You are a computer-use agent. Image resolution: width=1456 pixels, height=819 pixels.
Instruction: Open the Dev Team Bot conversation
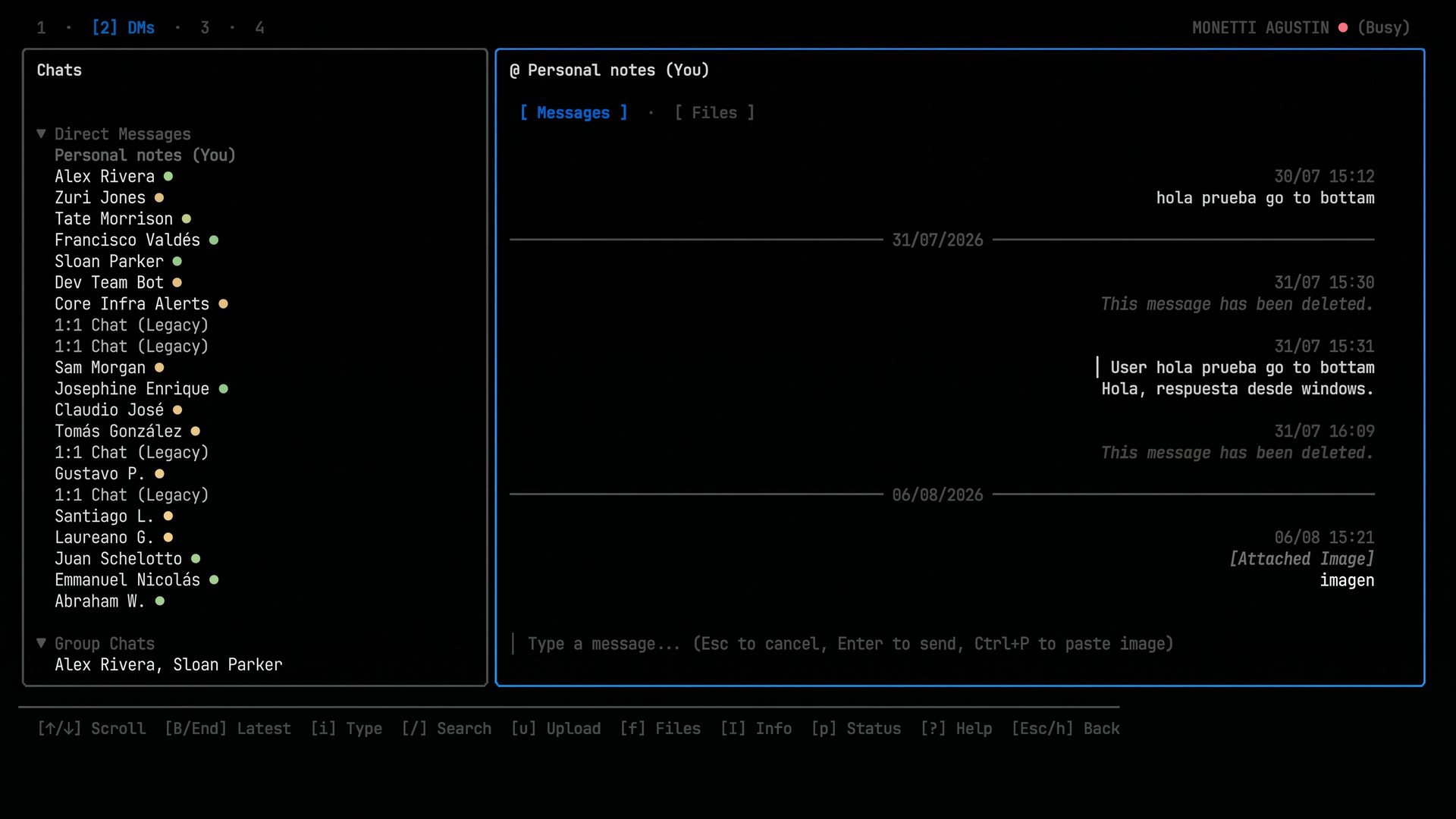(109, 282)
